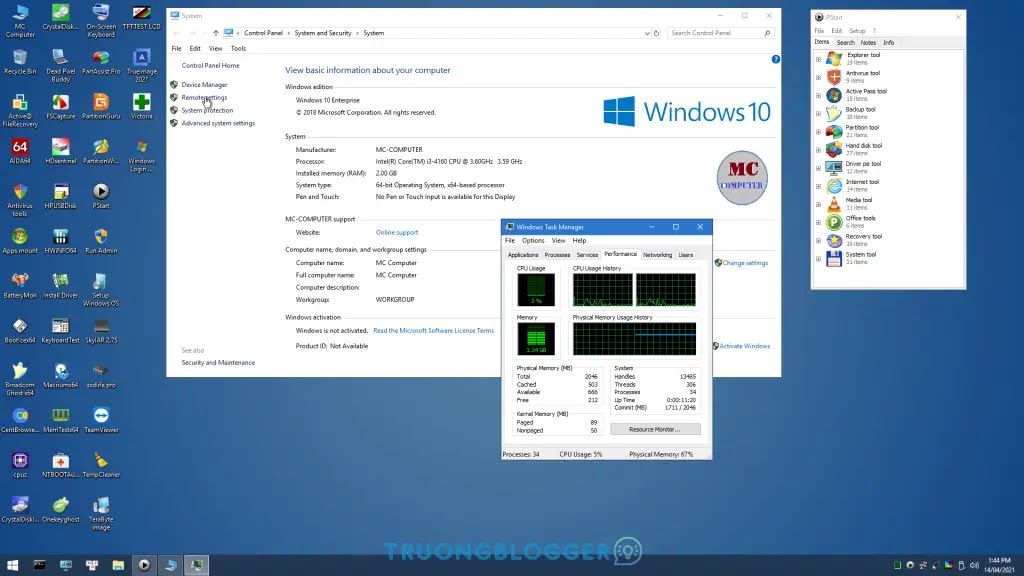The height and width of the screenshot is (576, 1024).
Task: Open the Users tab in Task Manager
Action: 685,255
